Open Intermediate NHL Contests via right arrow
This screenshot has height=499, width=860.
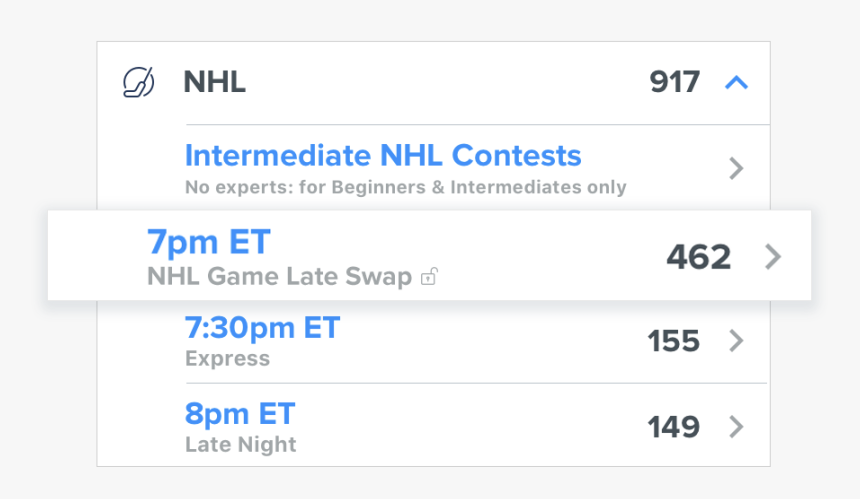736,168
